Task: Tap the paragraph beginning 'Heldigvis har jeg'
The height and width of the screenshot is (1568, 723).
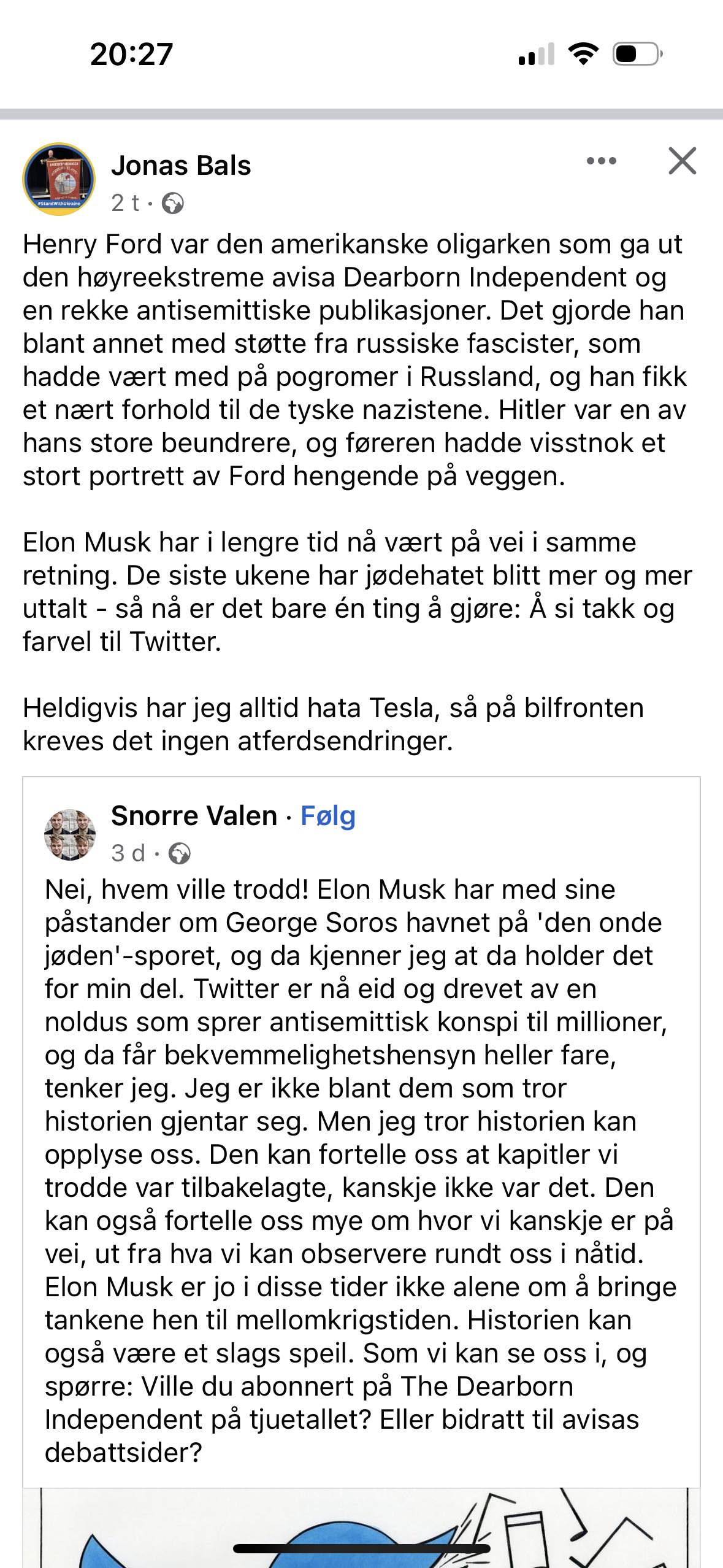Action: [x=333, y=724]
